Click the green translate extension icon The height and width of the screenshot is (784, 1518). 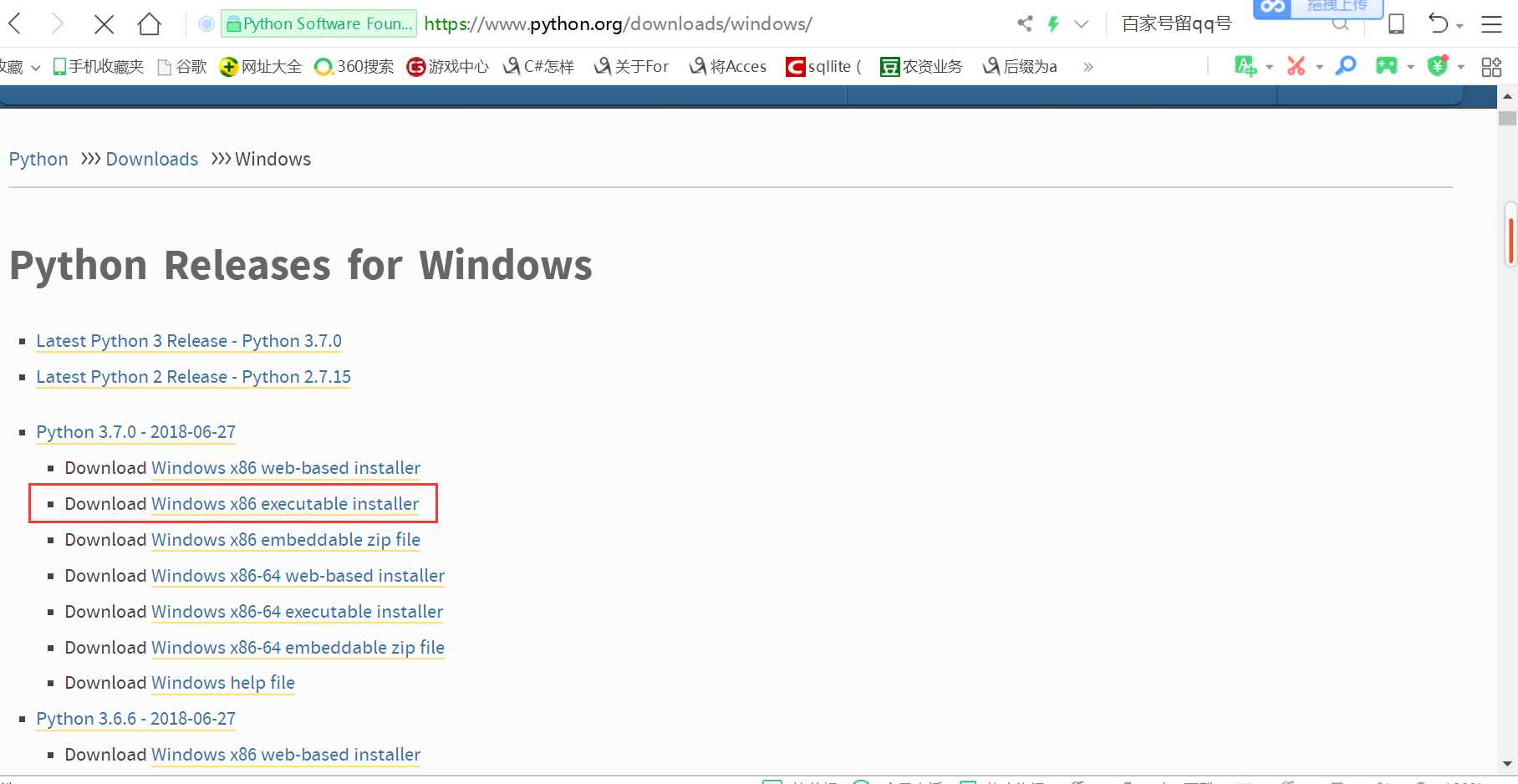click(1245, 66)
